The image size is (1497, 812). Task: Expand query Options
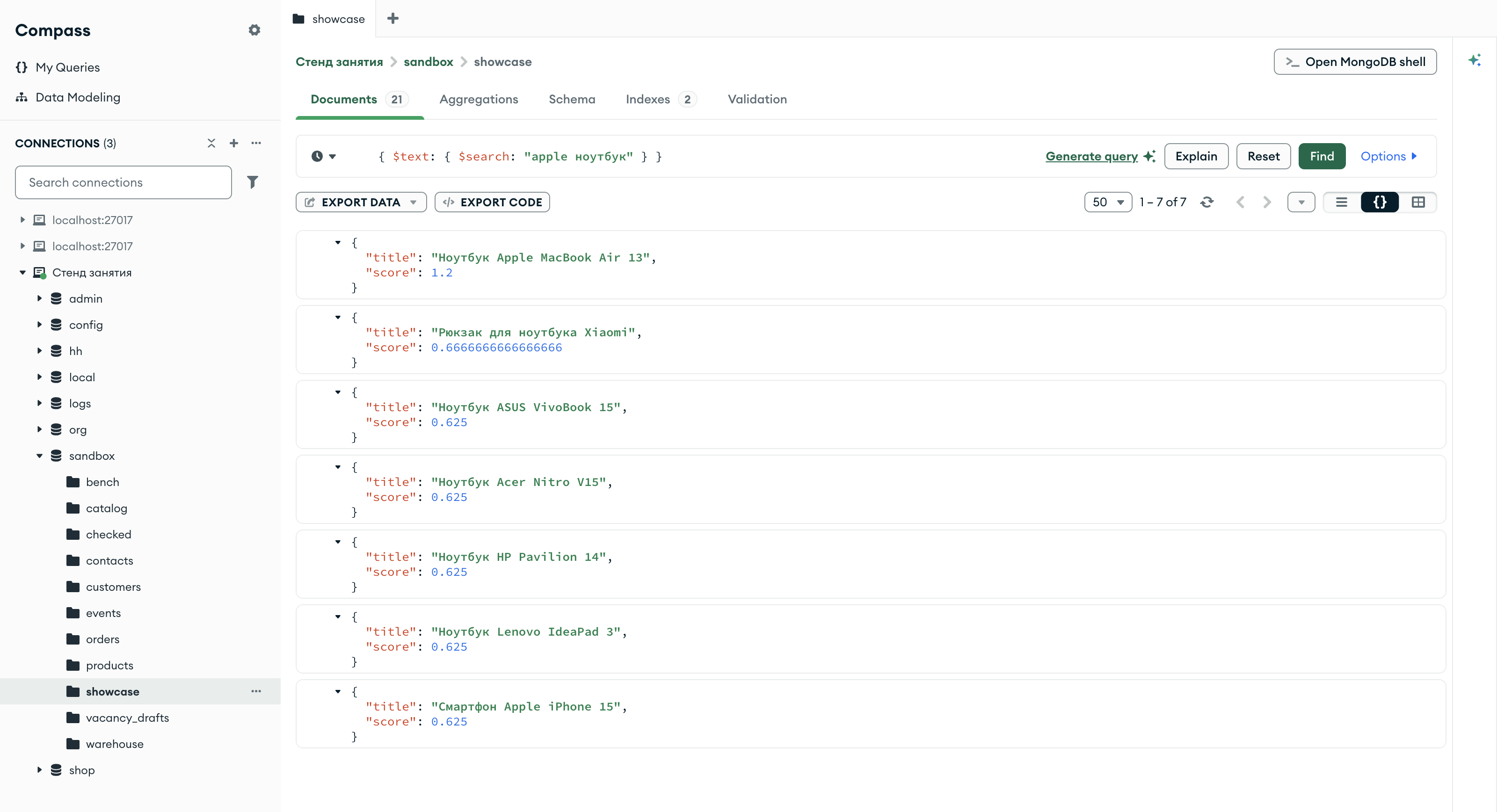1389,156
